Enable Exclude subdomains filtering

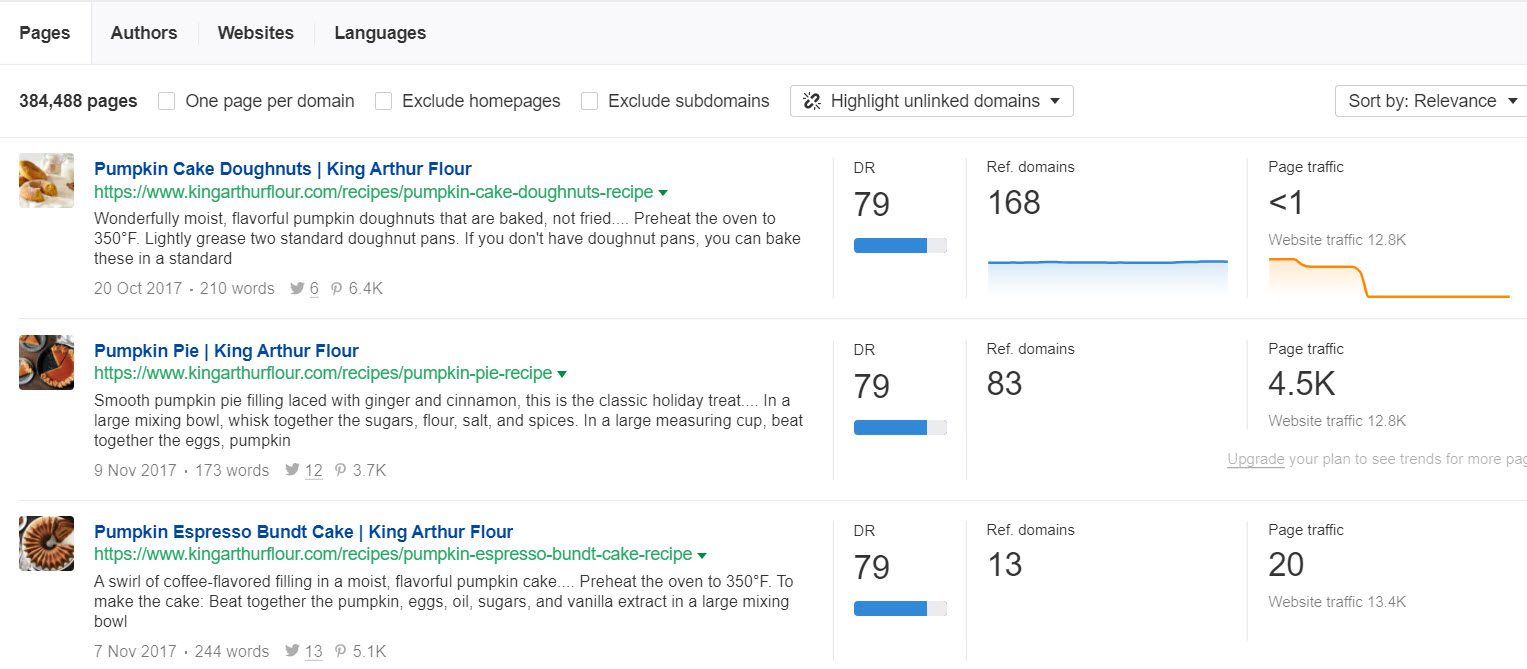[x=589, y=100]
